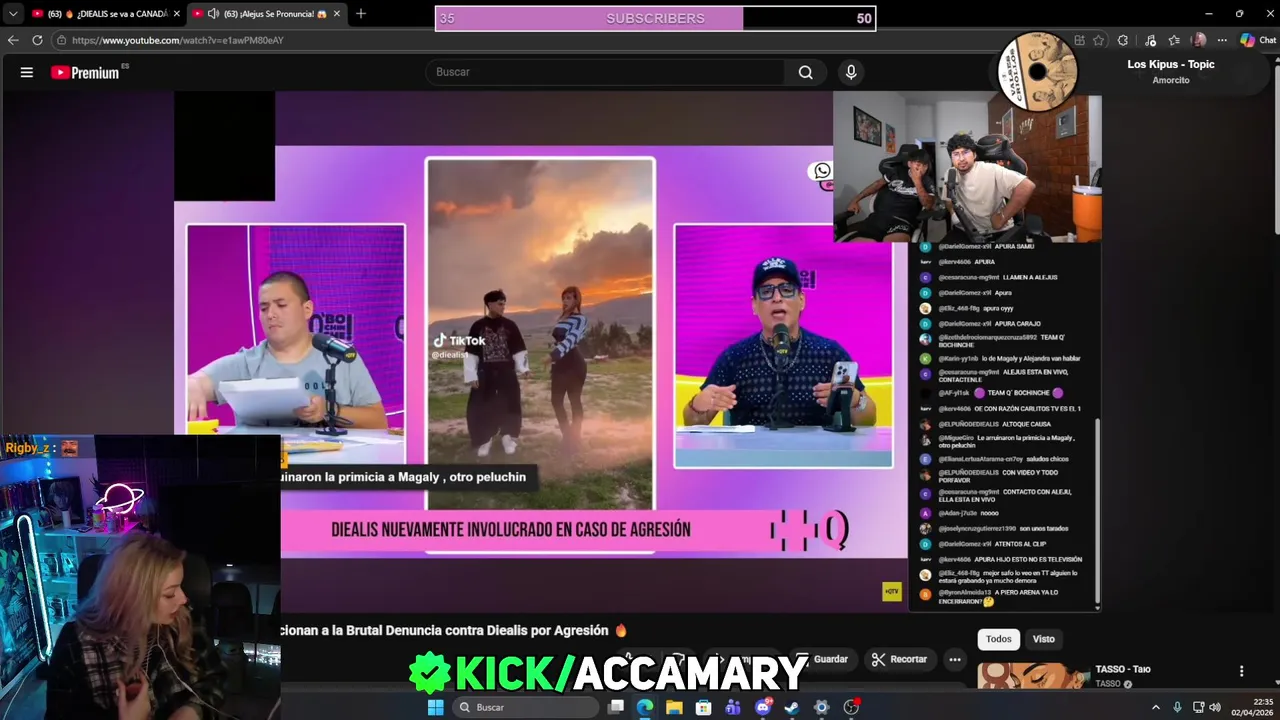The height and width of the screenshot is (720, 1280).
Task: Open the round app with red notification dot
Action: 851,707
